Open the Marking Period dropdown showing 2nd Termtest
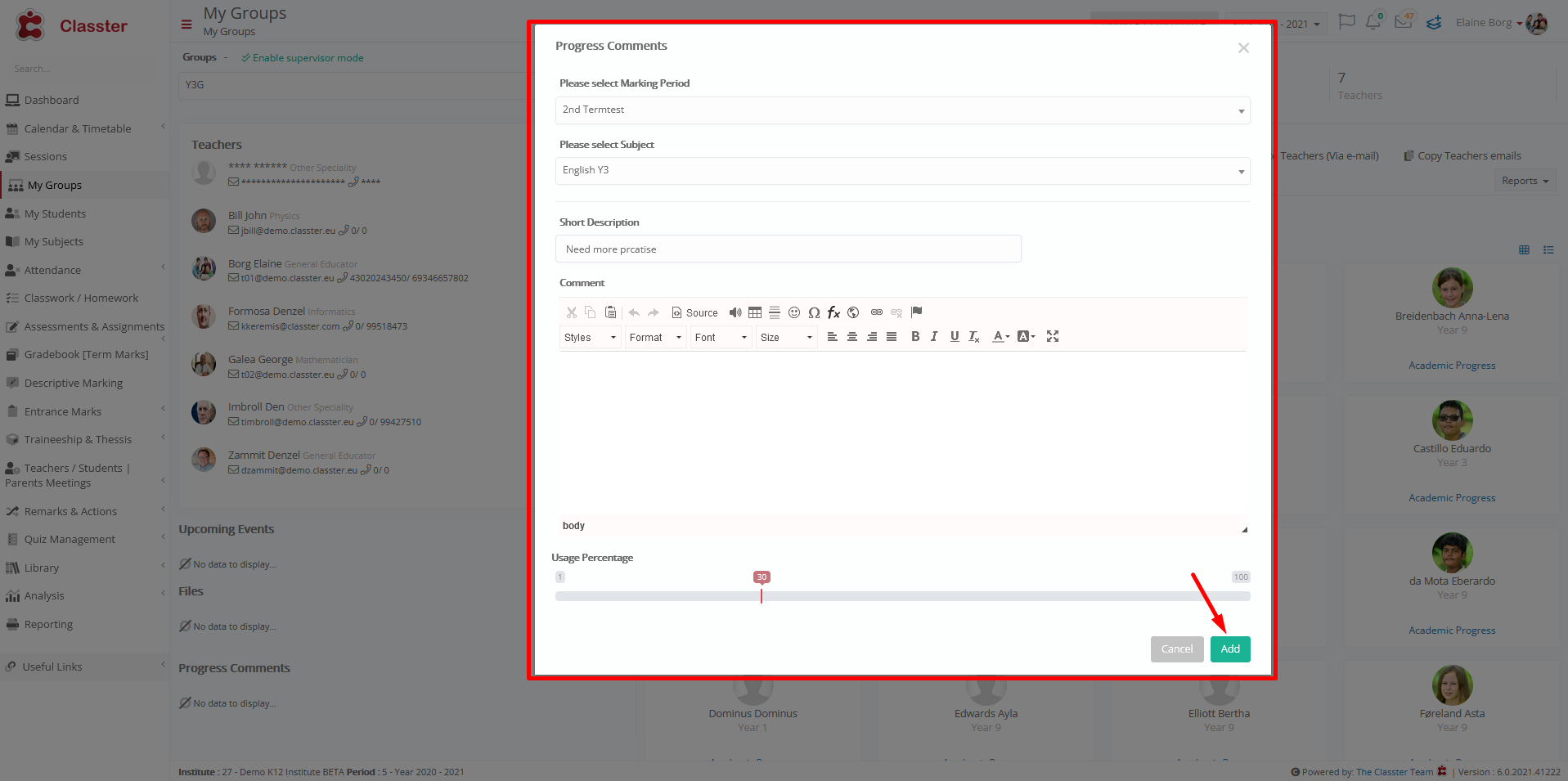 click(x=902, y=110)
